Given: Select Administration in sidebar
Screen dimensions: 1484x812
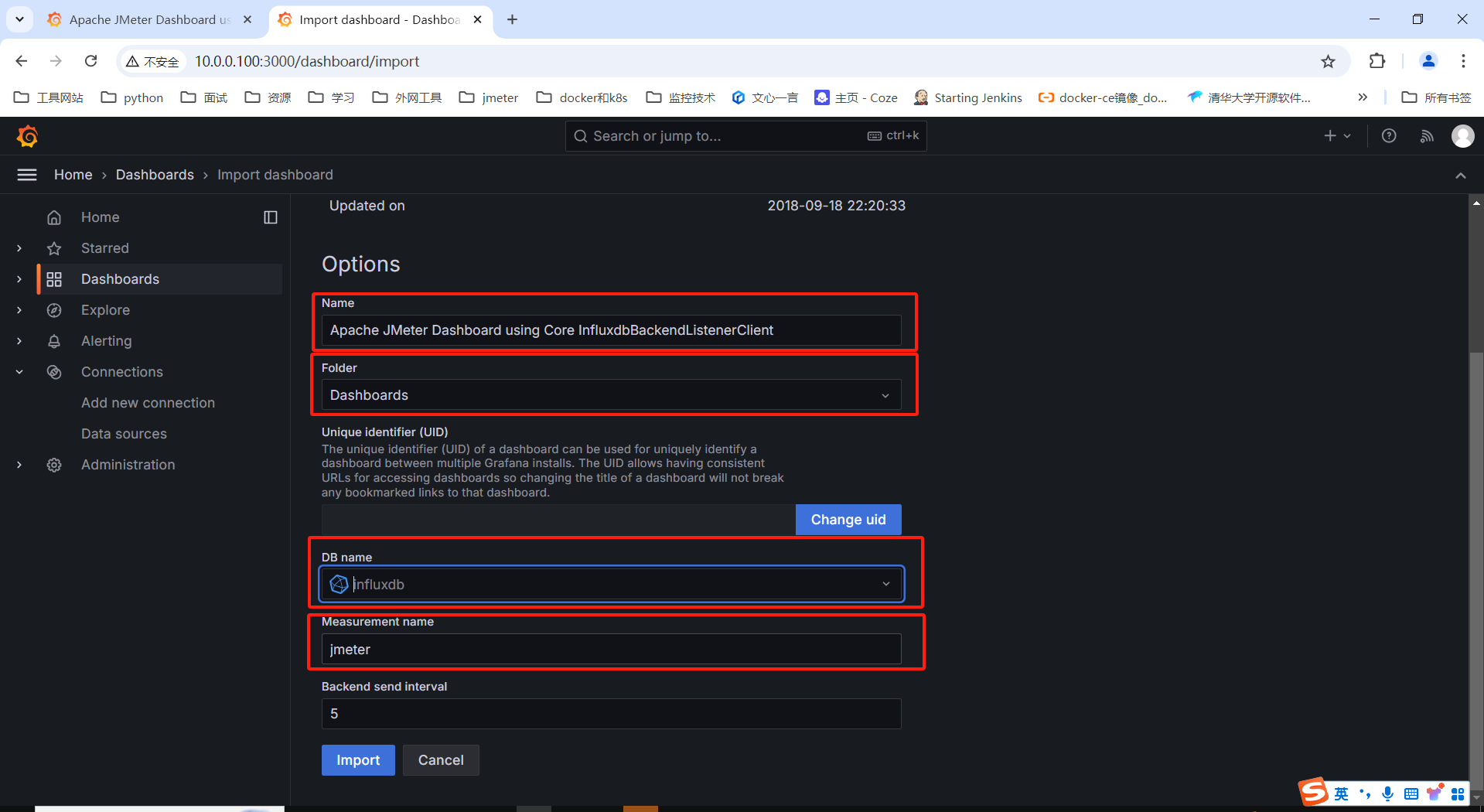Looking at the screenshot, I should point(128,465).
